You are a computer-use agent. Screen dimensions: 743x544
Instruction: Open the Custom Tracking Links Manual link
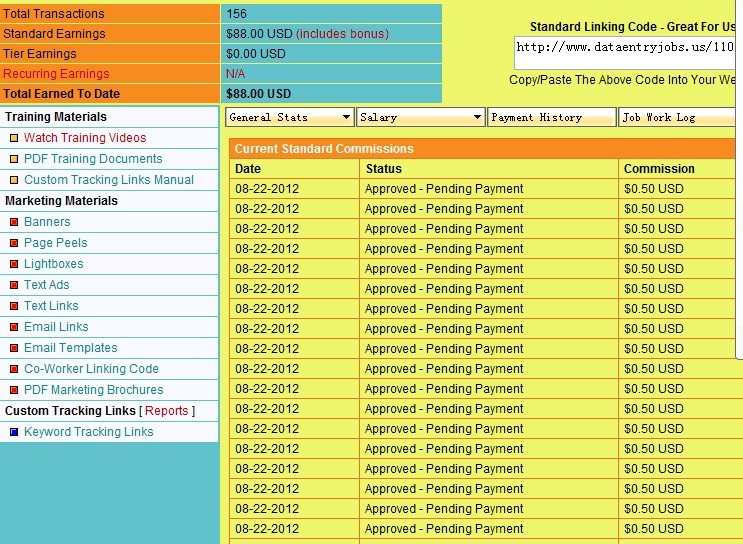coord(109,180)
